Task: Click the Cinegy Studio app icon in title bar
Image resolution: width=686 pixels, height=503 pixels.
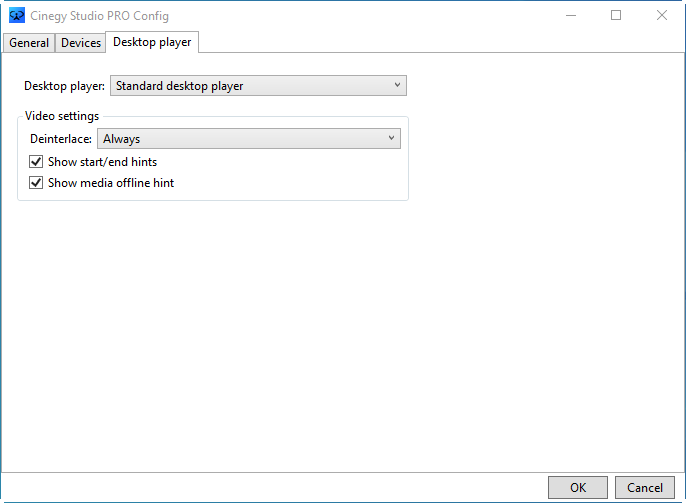Action: pyautogui.click(x=17, y=16)
